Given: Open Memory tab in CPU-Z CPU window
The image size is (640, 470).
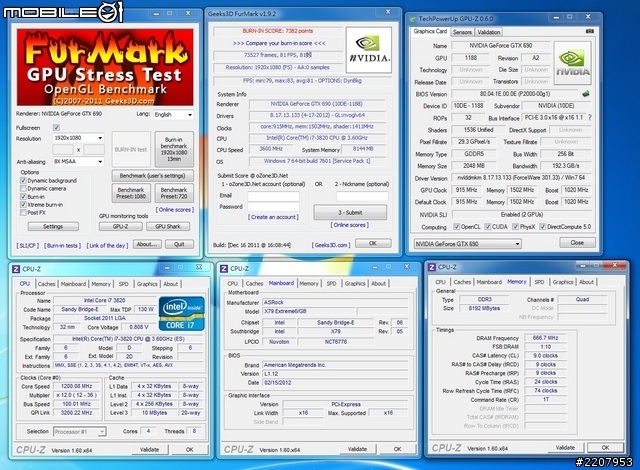Looking at the screenshot, I should tap(101, 284).
